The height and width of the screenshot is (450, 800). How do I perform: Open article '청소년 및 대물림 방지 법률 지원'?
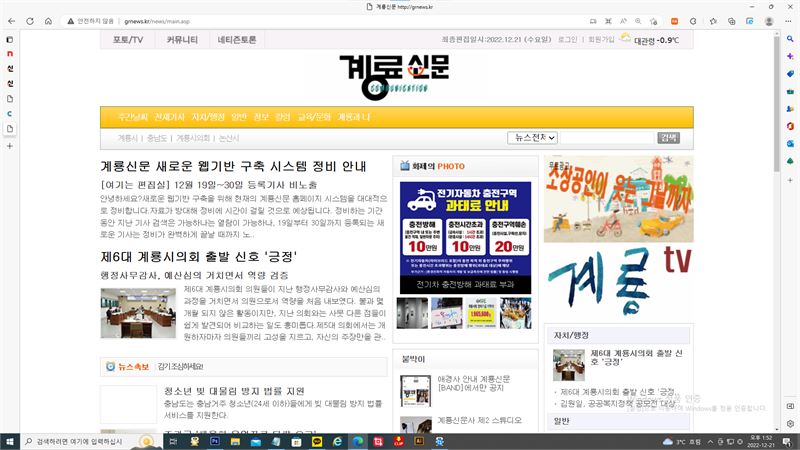[234, 391]
